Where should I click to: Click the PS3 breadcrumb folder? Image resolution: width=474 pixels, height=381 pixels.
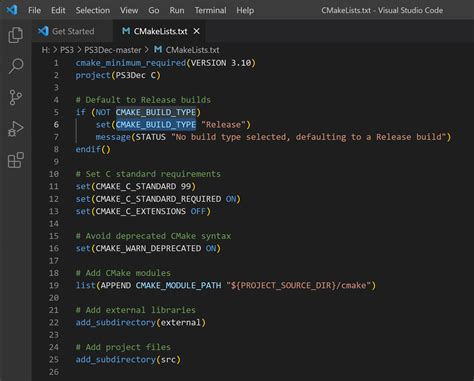click(67, 50)
